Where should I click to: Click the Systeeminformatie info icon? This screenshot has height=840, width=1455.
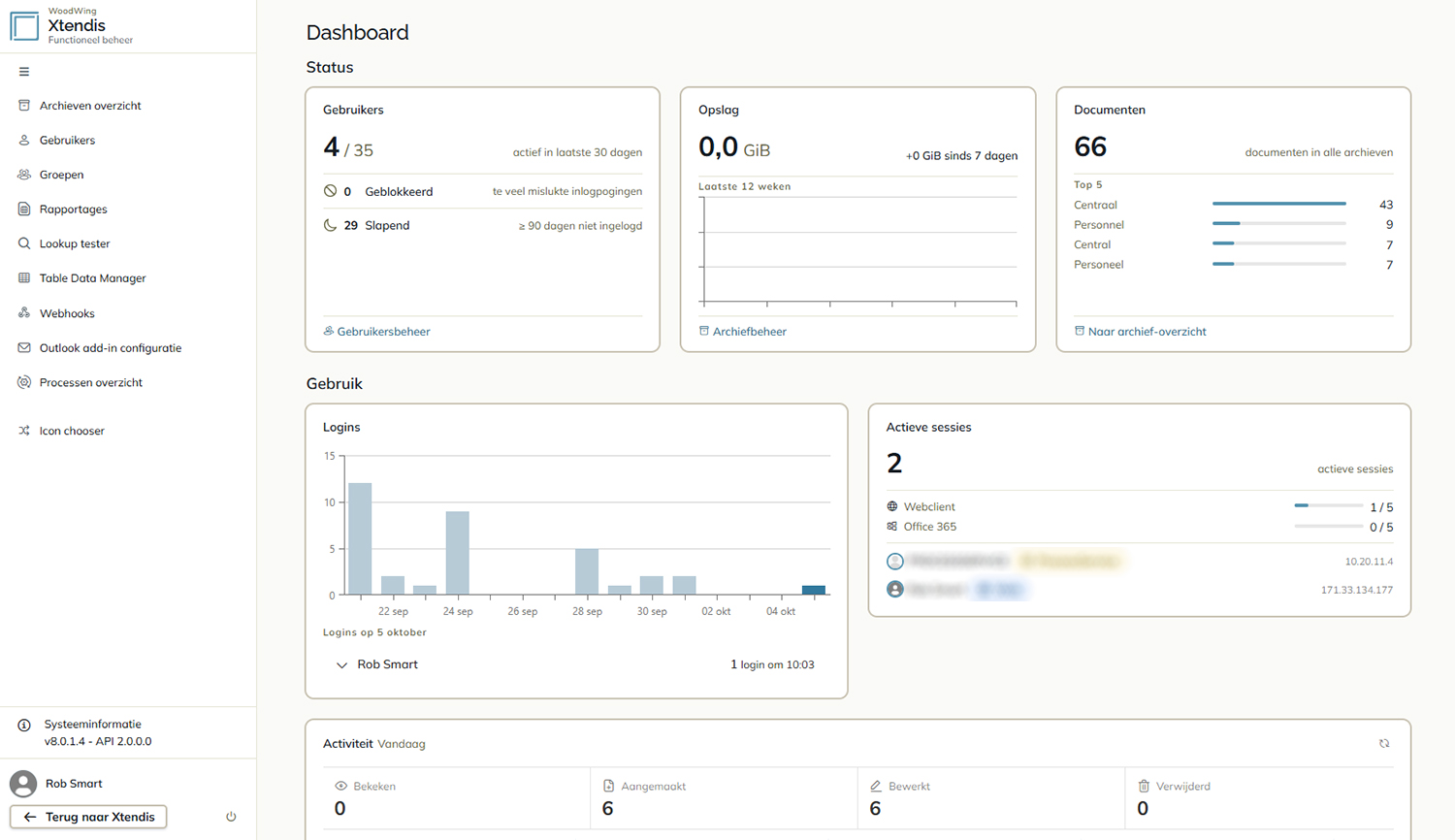[x=24, y=725]
